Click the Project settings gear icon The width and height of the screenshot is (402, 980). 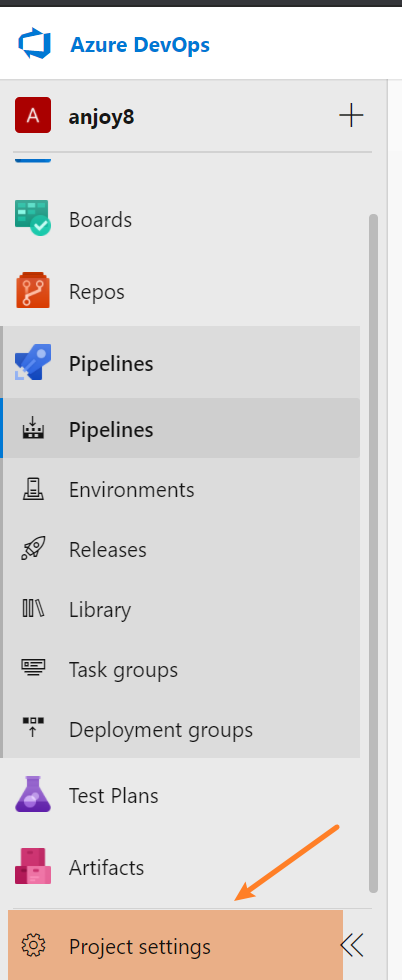pyautogui.click(x=33, y=945)
